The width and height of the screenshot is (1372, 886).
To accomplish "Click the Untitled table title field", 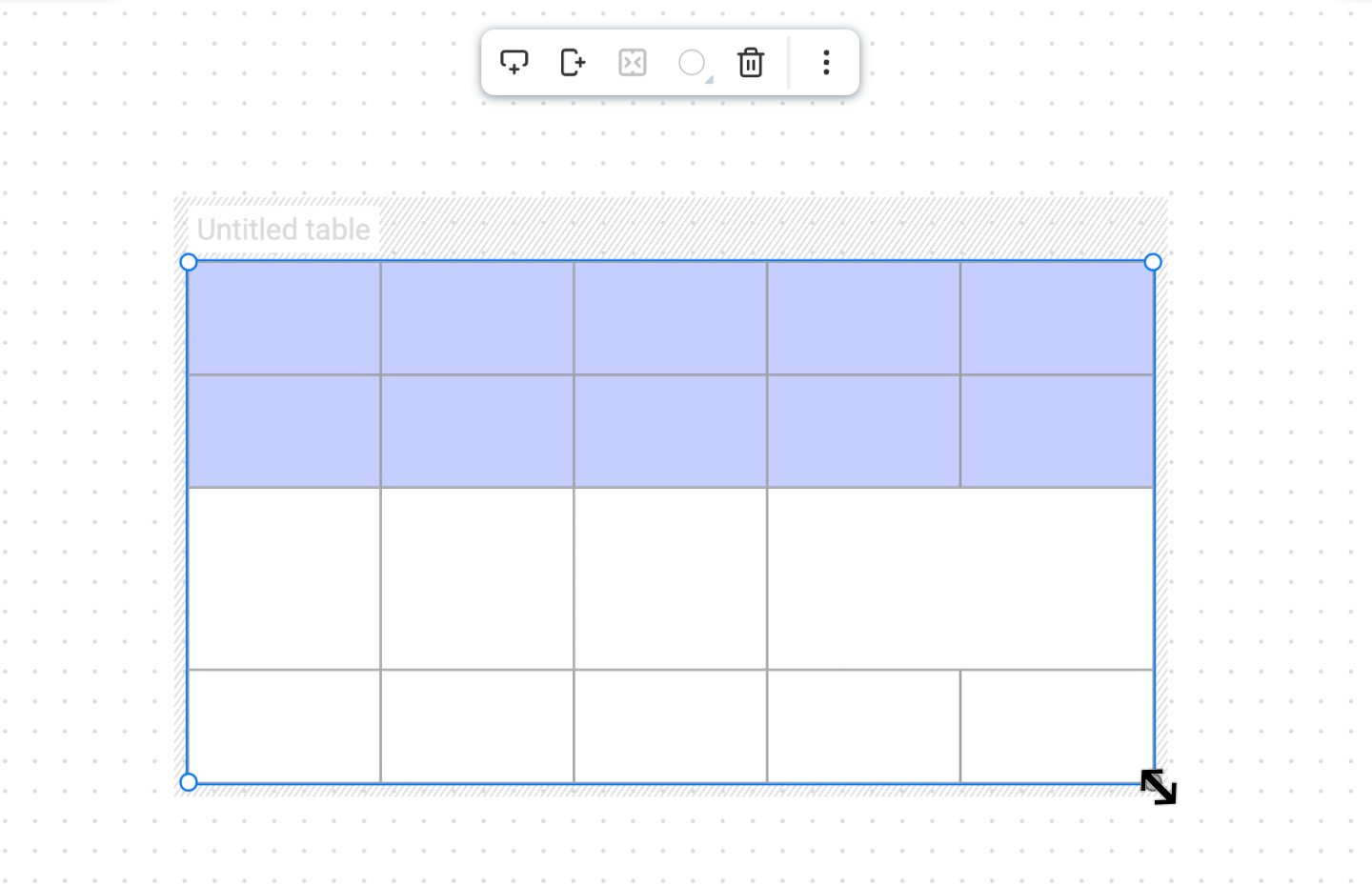I will tap(284, 230).
